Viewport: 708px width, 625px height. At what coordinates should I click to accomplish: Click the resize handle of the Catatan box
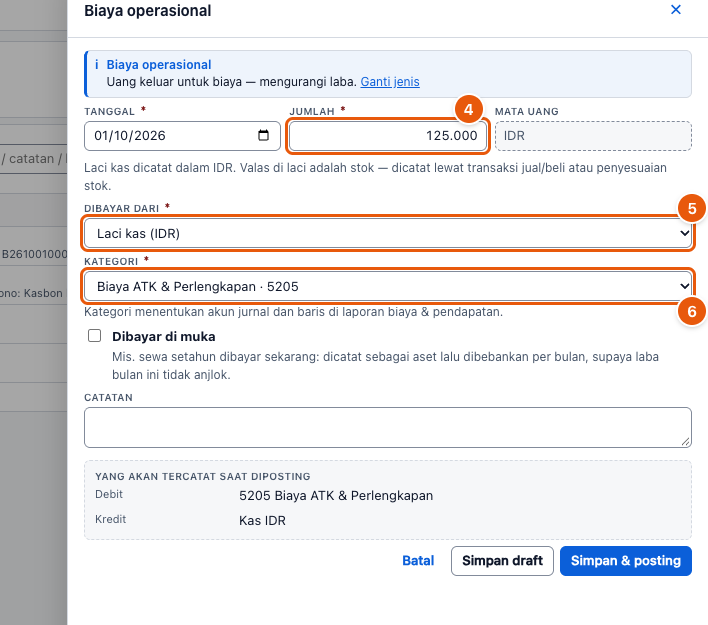685,442
